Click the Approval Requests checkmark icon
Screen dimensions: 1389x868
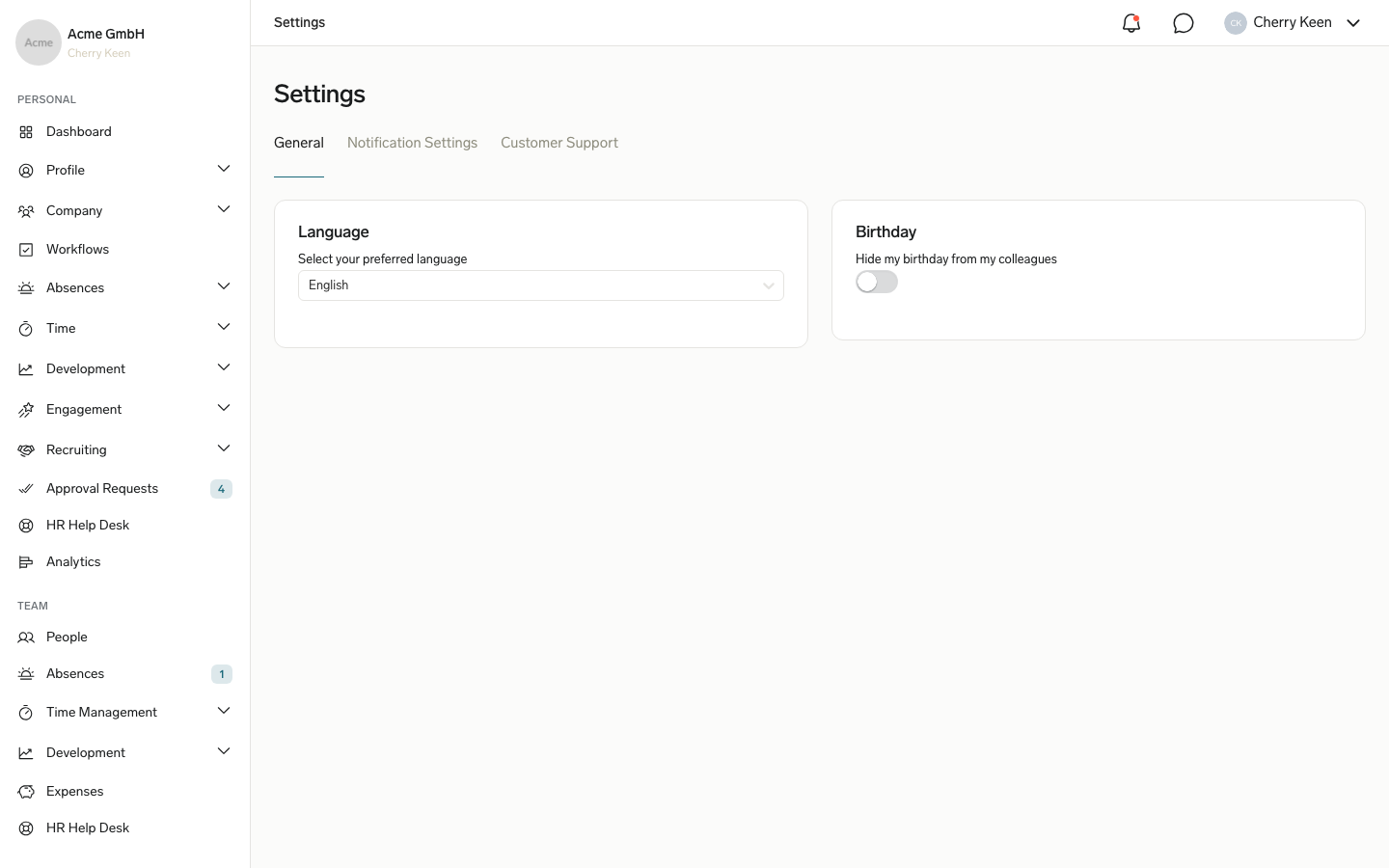pos(26,489)
